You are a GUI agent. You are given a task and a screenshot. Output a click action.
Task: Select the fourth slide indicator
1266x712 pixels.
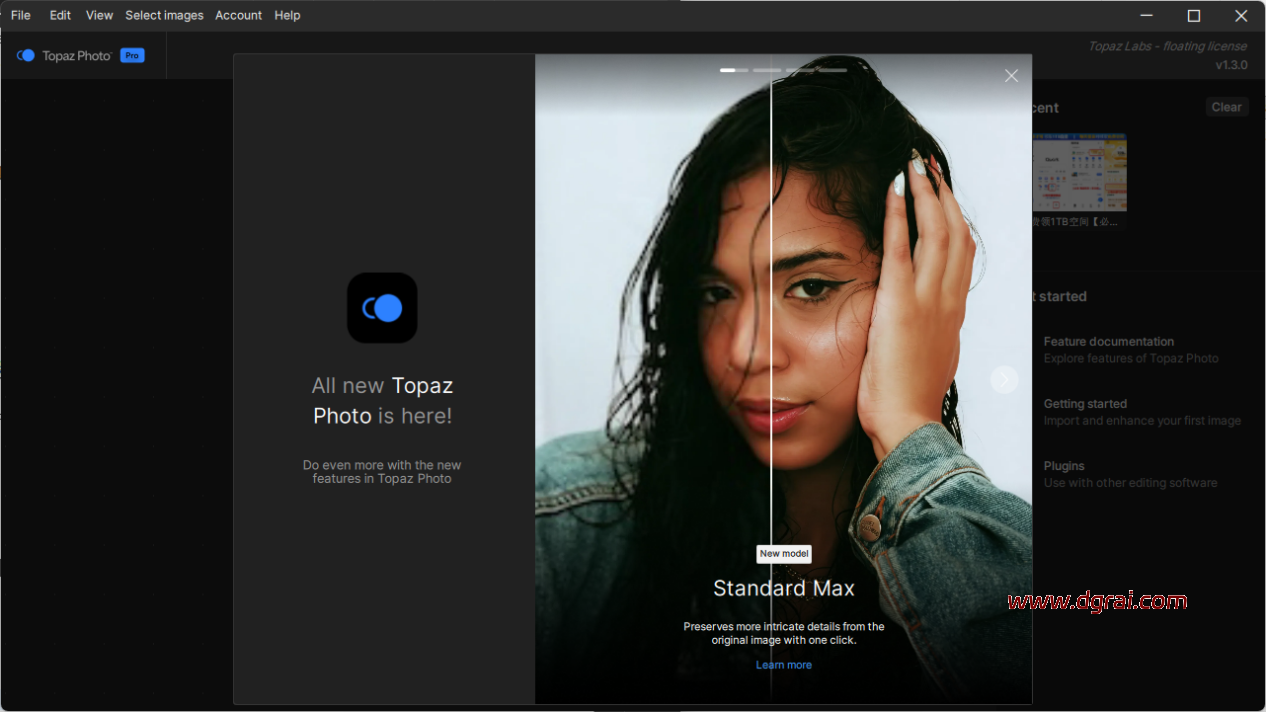833,70
